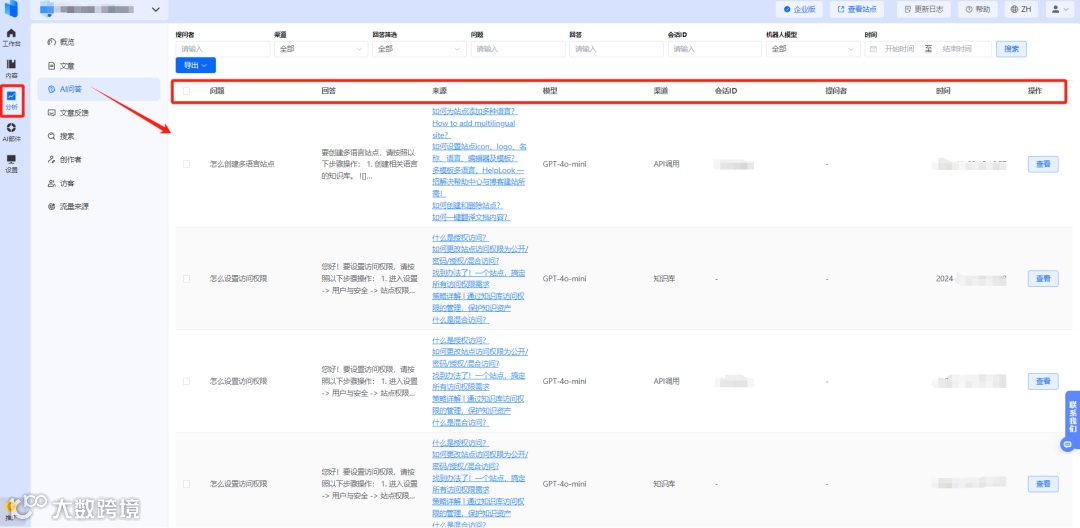Click the 概览 gauge icon in the sidebar

click(x=51, y=42)
